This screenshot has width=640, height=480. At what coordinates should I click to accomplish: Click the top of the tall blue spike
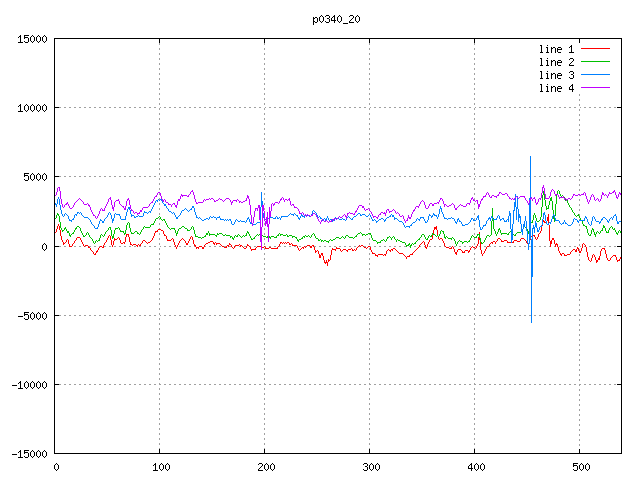[531, 158]
